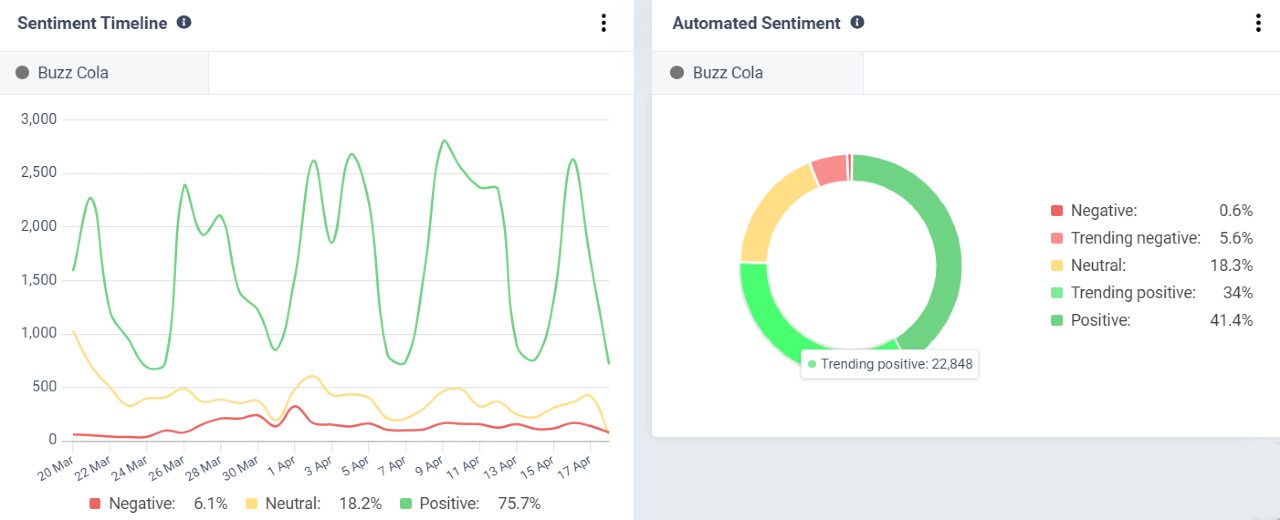Click Trending negative legend entry
Viewport: 1280px width, 520px height.
coord(1135,238)
